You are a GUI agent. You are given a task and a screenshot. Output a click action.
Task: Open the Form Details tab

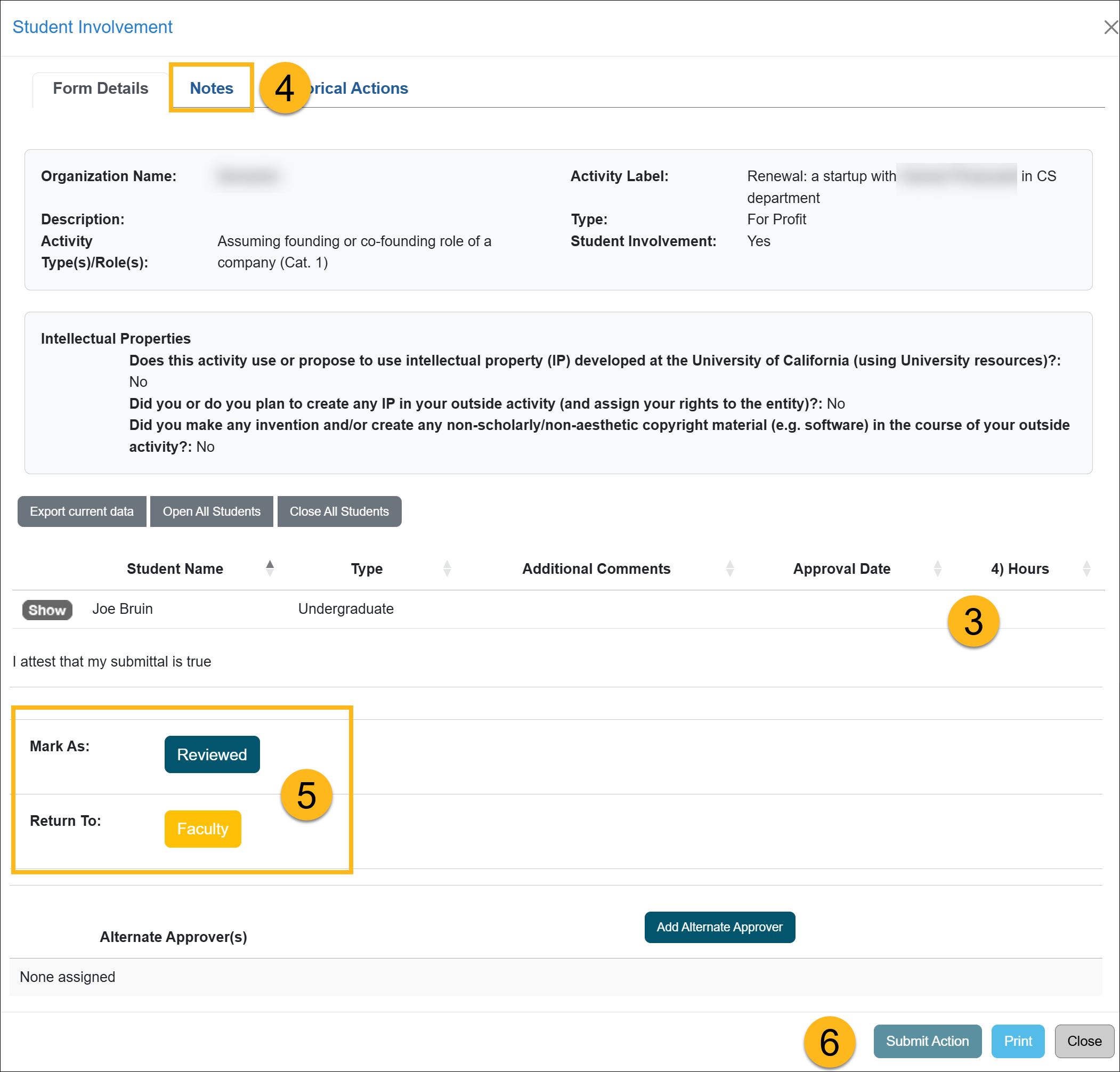(x=100, y=88)
